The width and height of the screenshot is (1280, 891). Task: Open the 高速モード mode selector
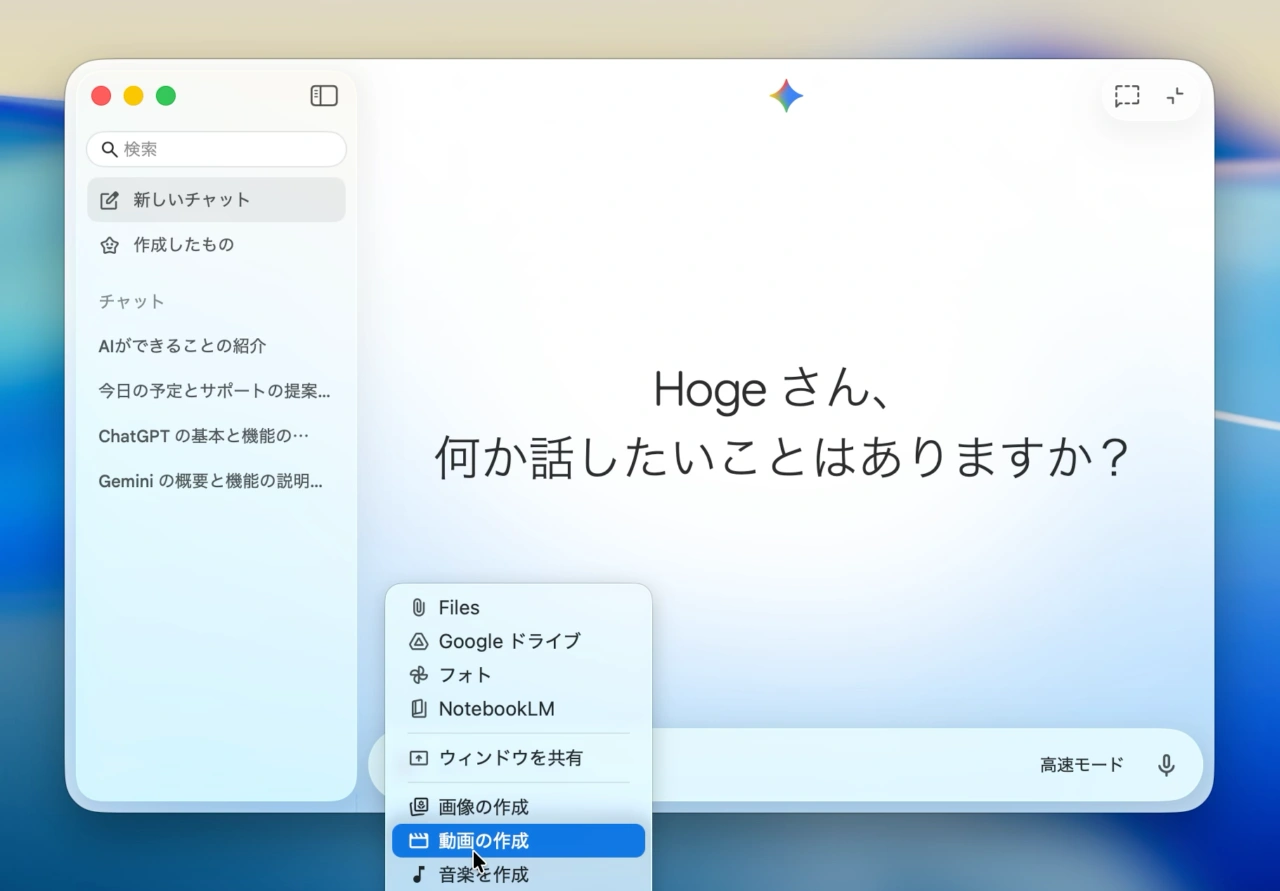click(1081, 764)
